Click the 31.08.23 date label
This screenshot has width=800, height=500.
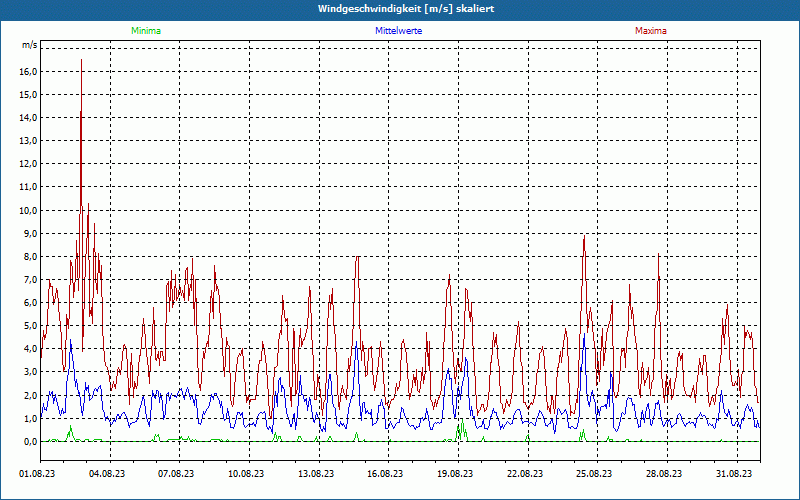coord(734,474)
